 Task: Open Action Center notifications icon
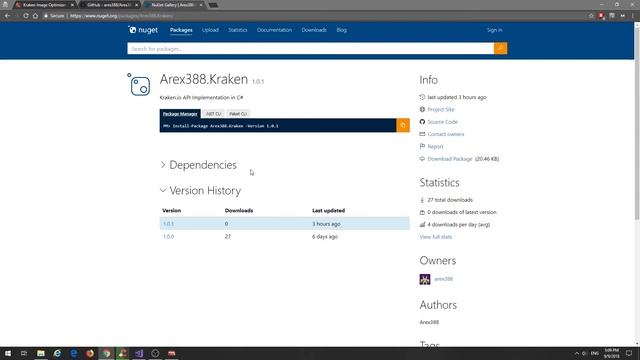(629, 353)
